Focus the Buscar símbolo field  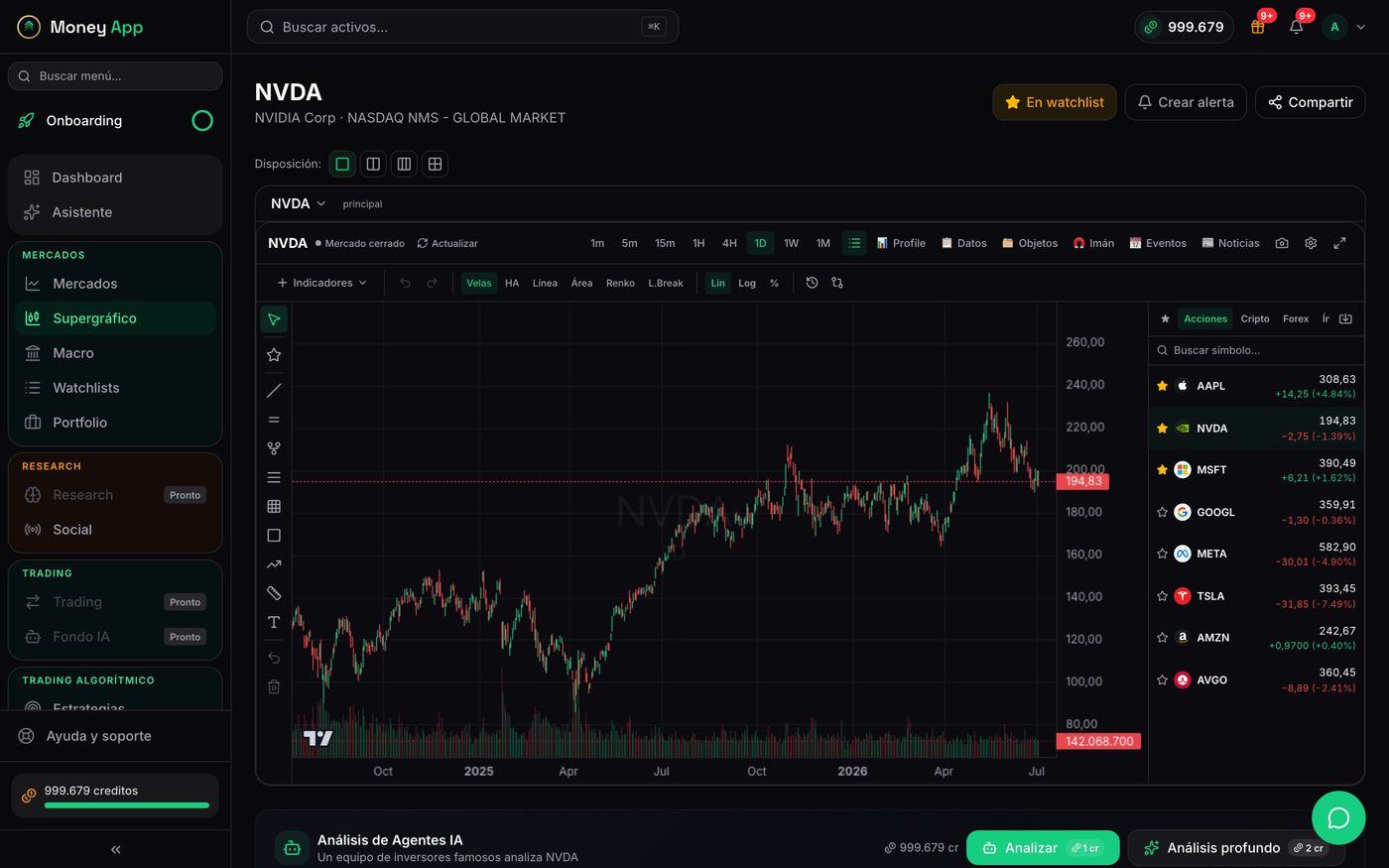(x=1256, y=350)
